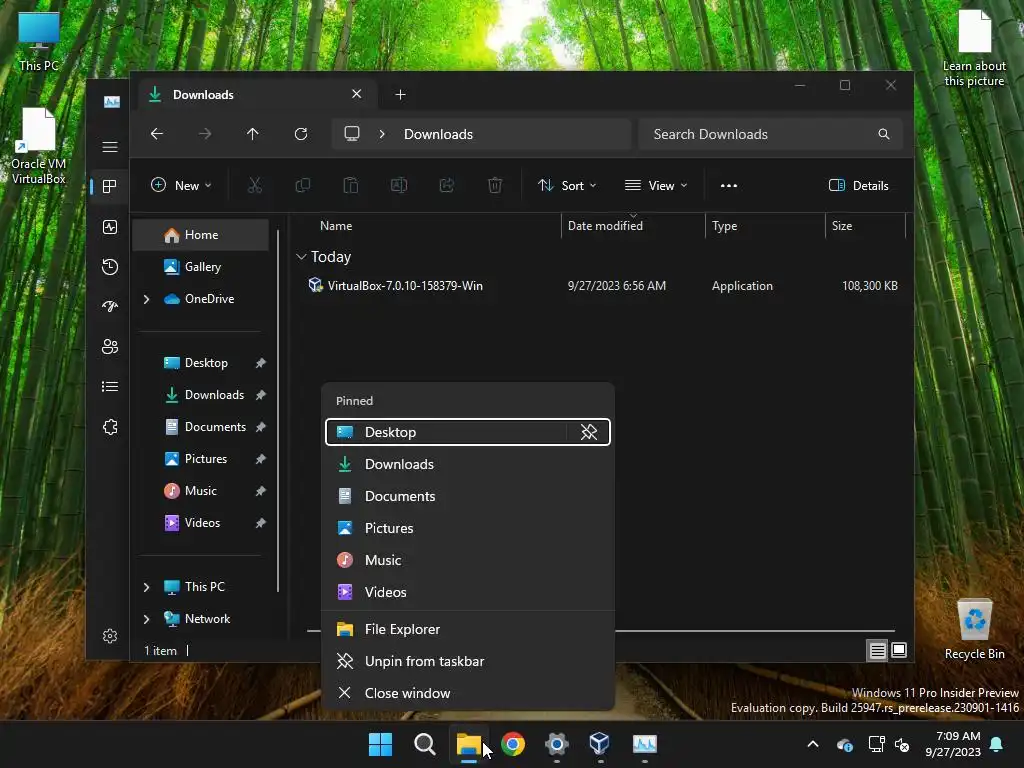Add a new File Explorer tab

pos(400,95)
